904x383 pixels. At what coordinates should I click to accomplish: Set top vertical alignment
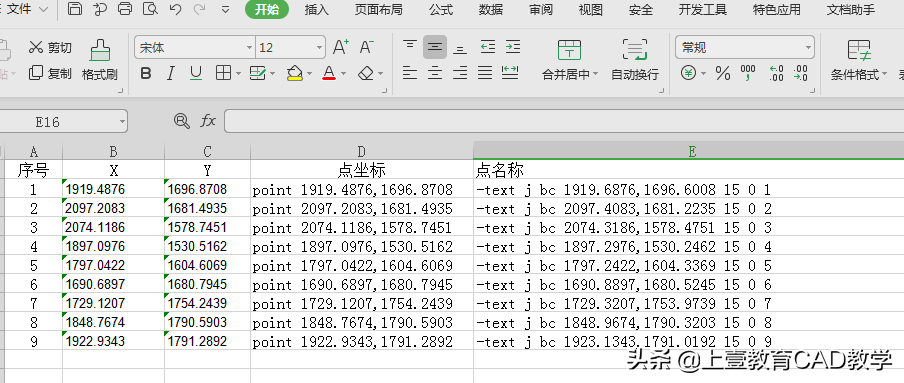[x=409, y=46]
